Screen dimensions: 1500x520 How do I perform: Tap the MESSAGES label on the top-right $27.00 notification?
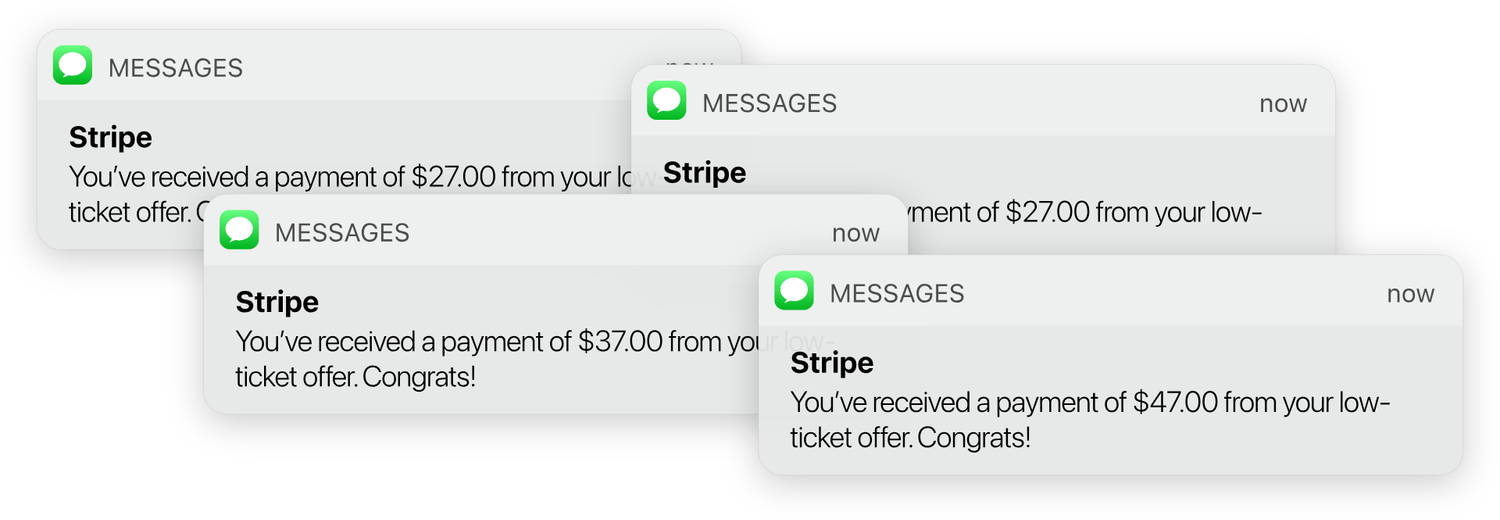pos(769,103)
